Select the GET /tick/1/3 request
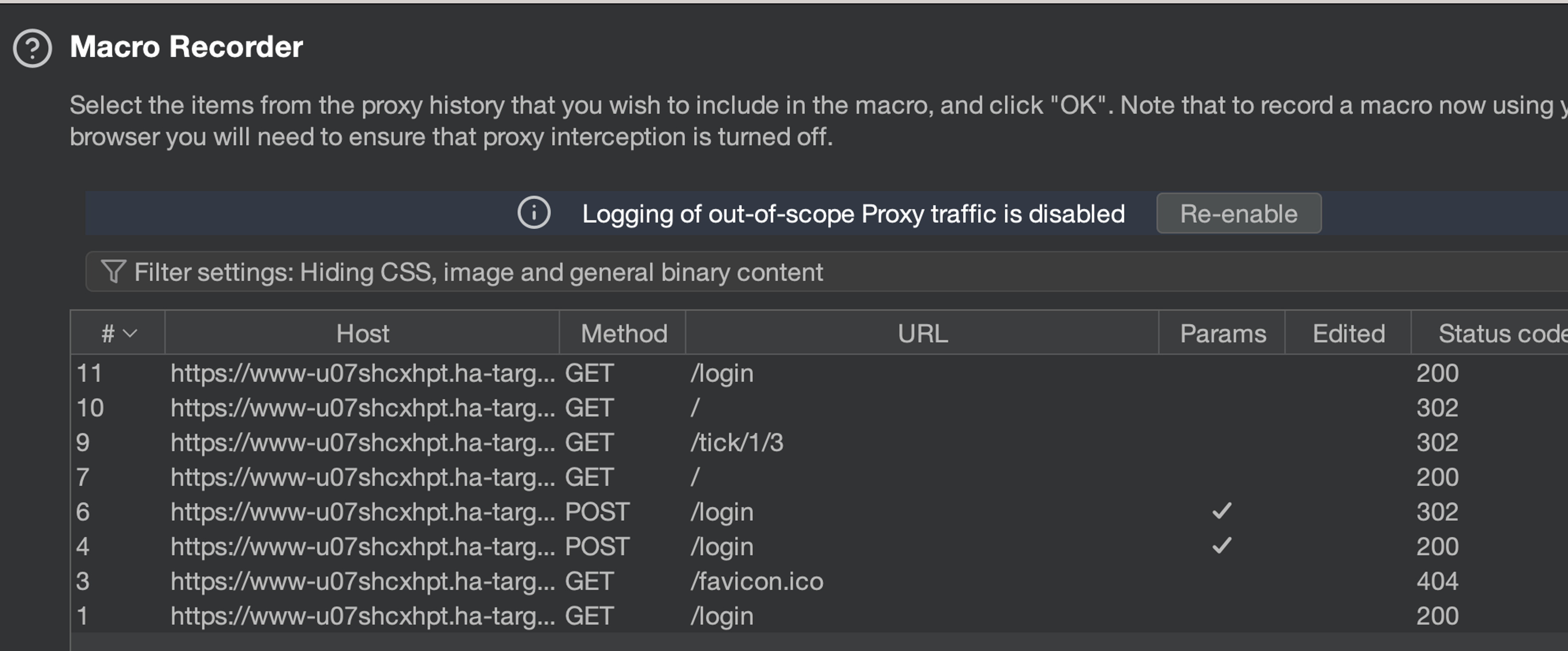 (x=737, y=442)
